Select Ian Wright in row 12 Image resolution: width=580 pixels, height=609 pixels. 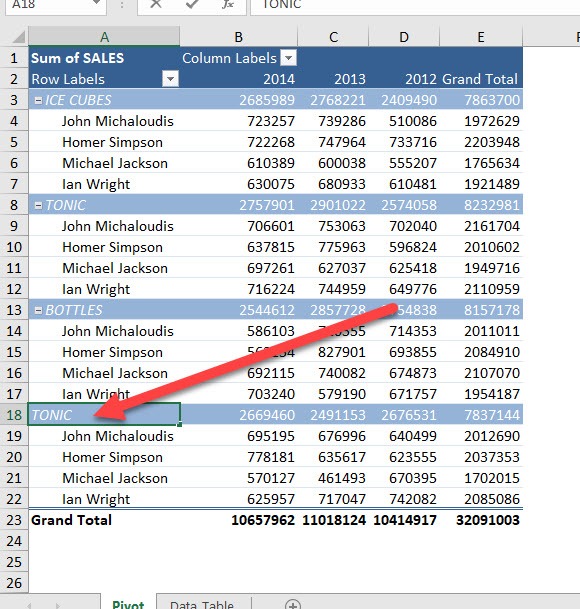click(x=104, y=289)
